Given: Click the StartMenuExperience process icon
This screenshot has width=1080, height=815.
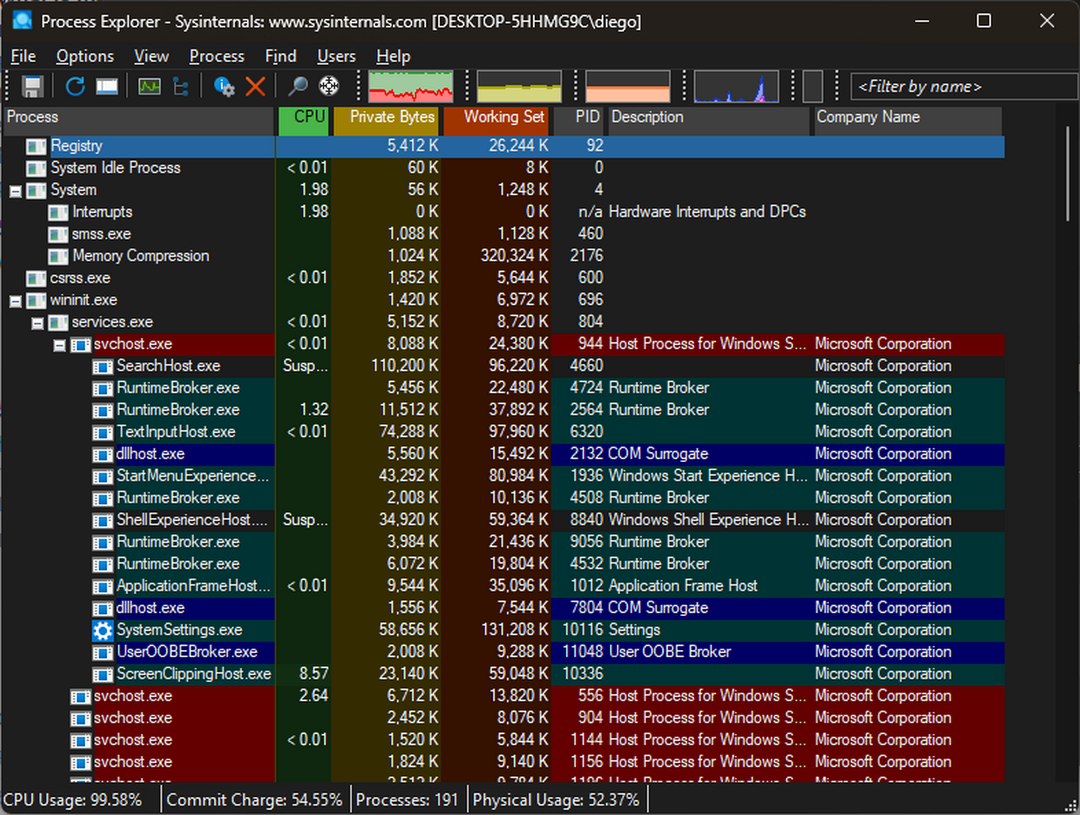Looking at the screenshot, I should pyautogui.click(x=103, y=476).
